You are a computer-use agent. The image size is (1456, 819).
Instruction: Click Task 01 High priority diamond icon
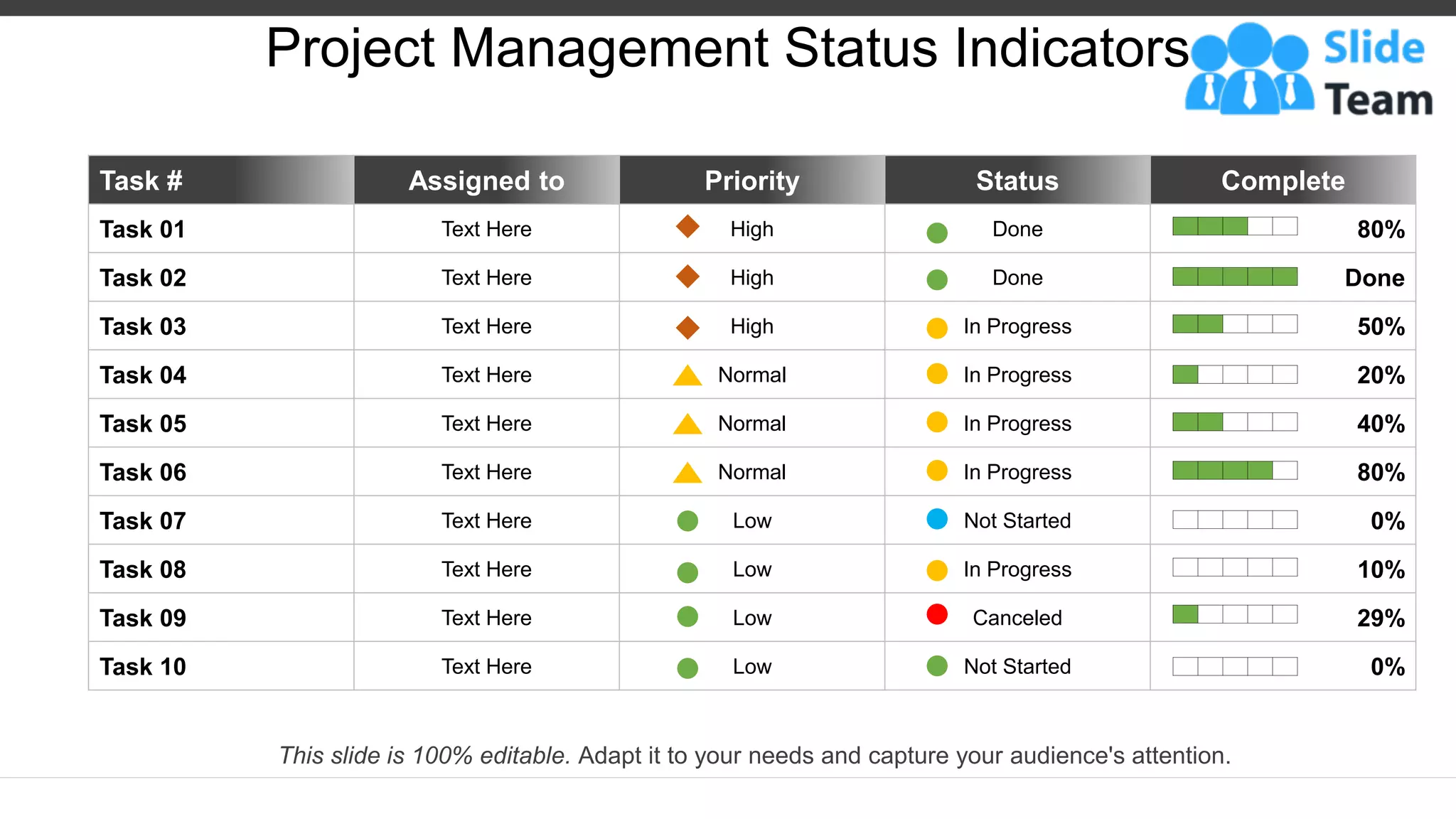[x=687, y=227]
